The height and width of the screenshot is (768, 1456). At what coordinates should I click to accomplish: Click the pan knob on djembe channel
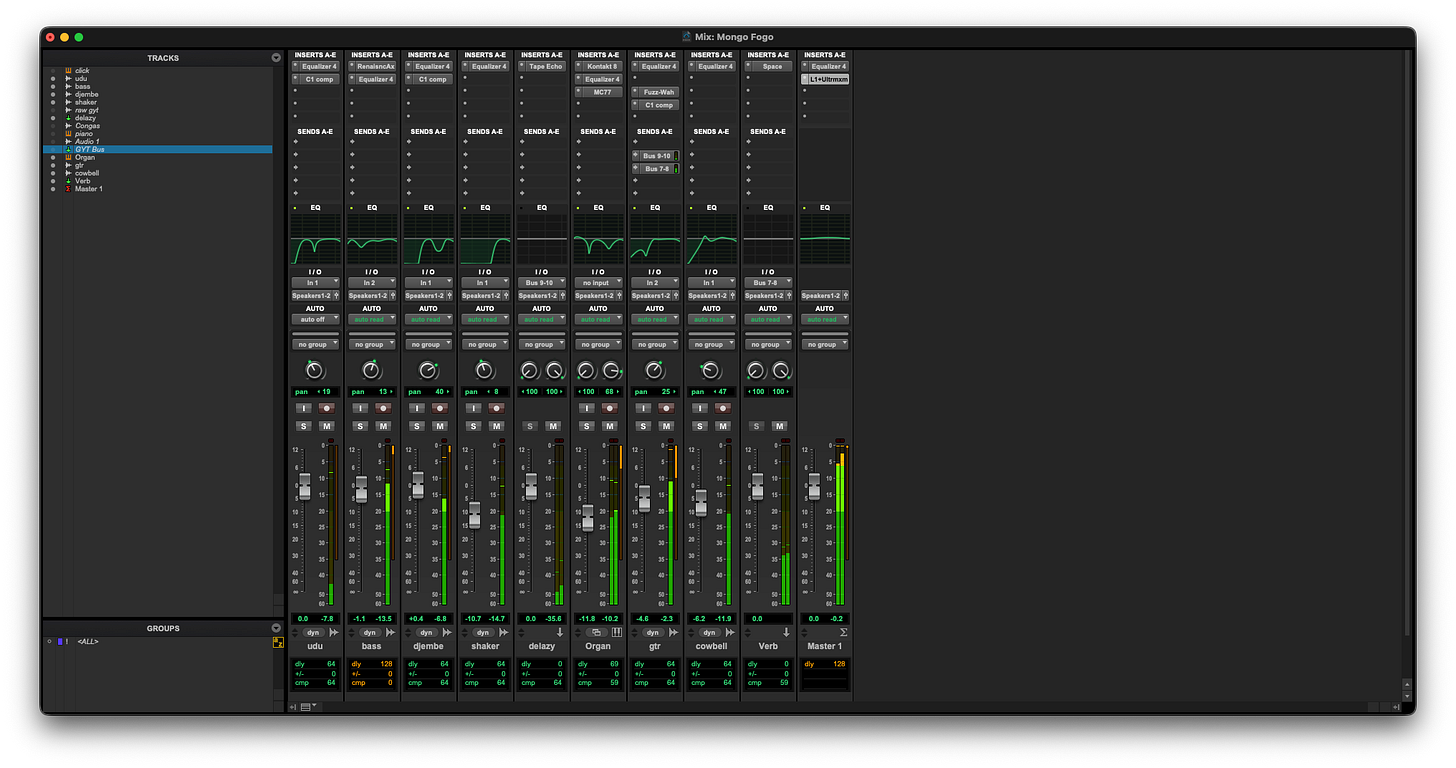[x=428, y=370]
